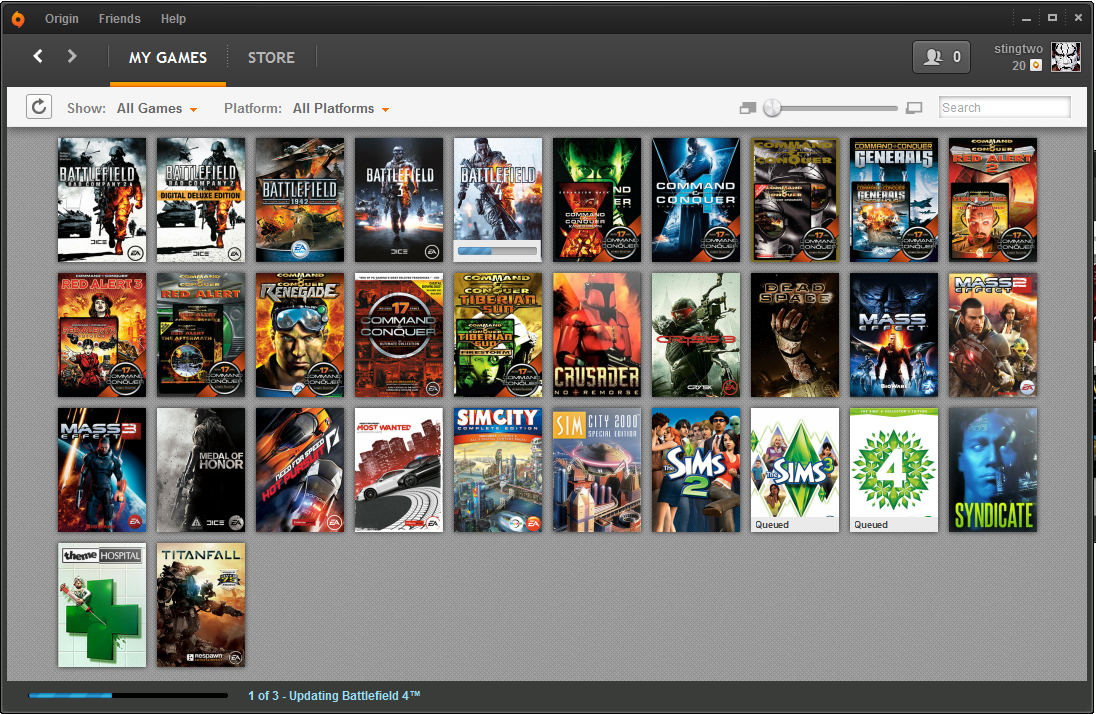Select the Theme Hospital game tile
1096x714 pixels.
(102, 604)
